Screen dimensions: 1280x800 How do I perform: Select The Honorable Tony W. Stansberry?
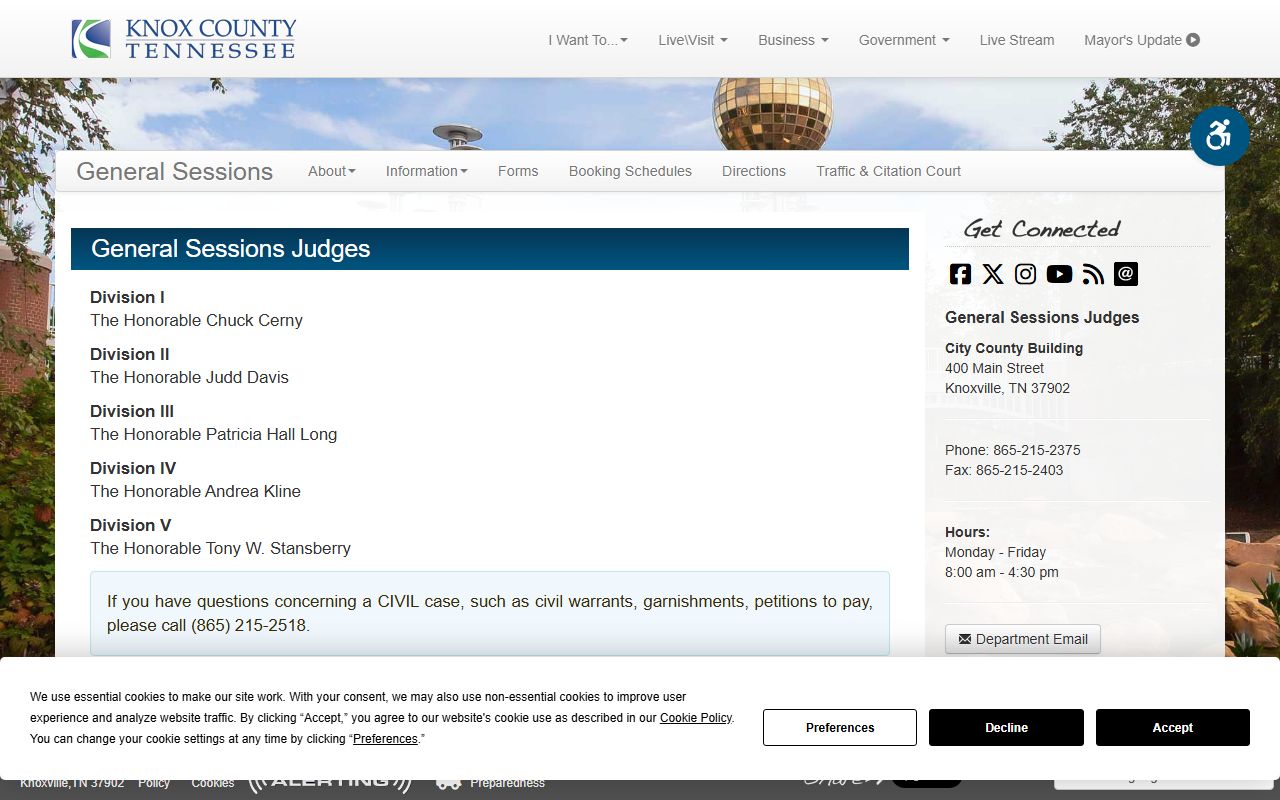tap(220, 548)
